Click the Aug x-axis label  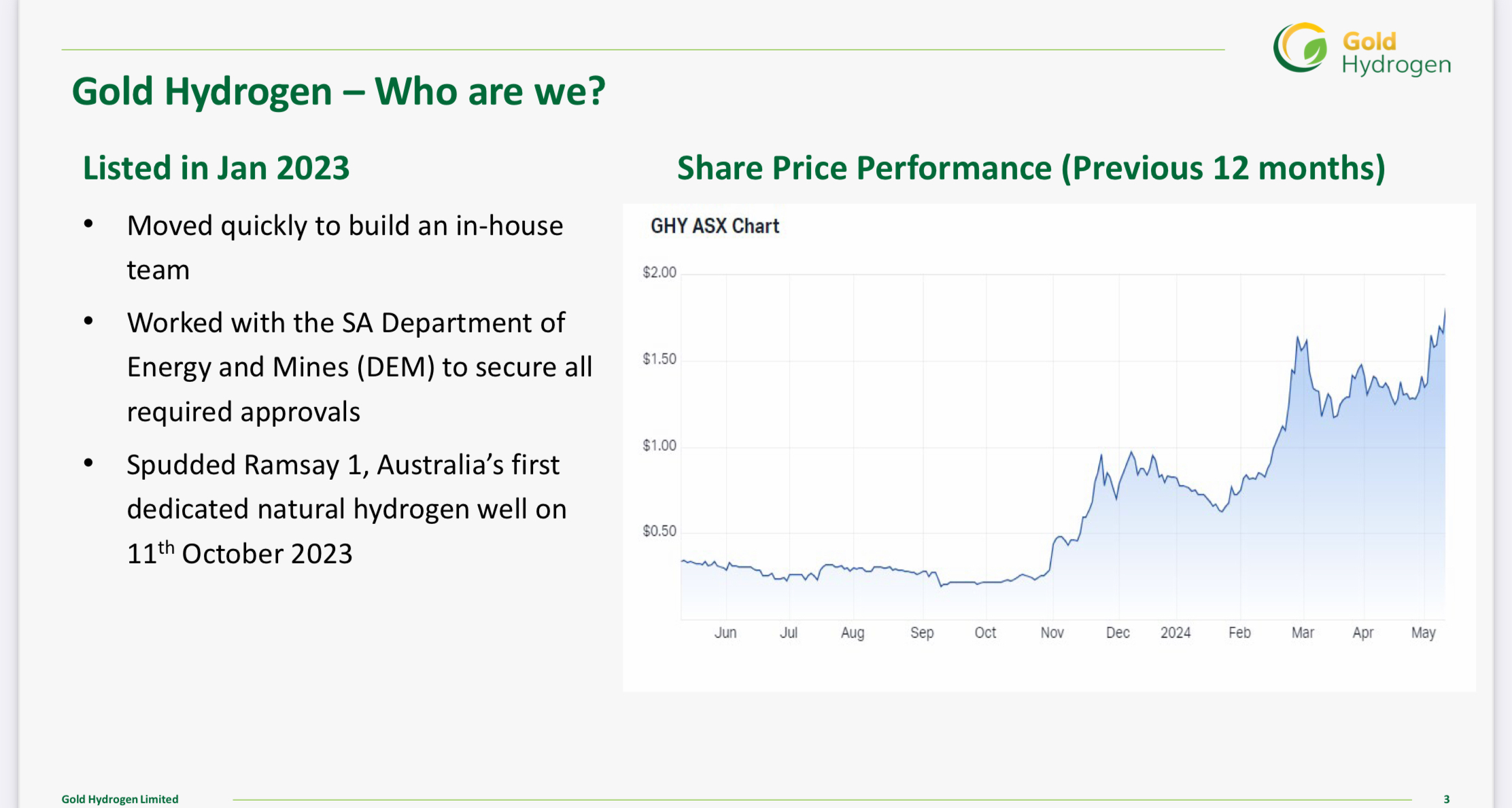[853, 633]
